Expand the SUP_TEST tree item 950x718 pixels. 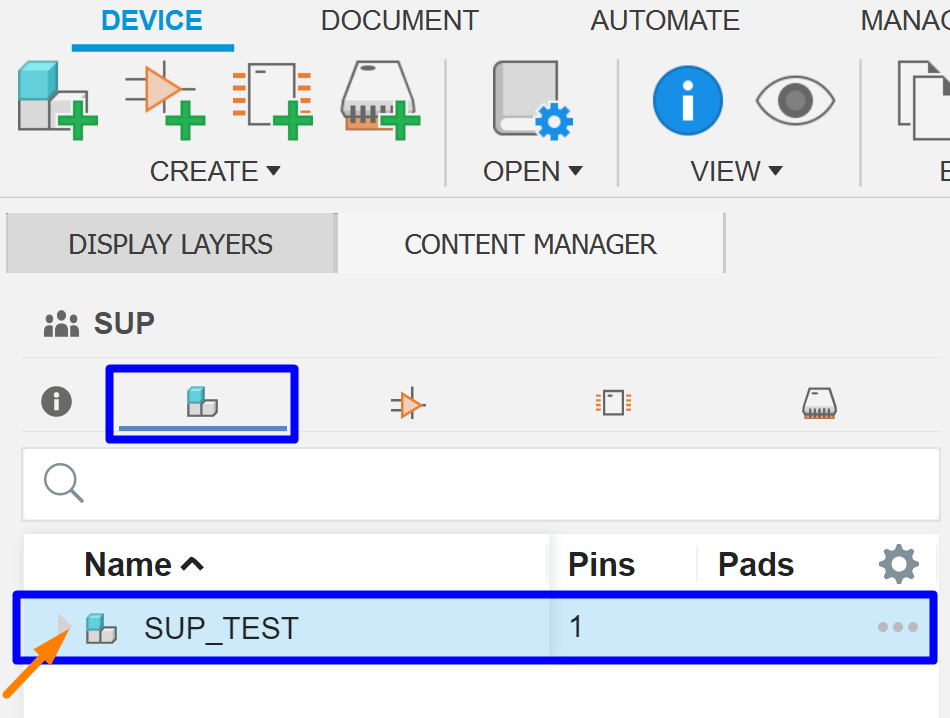(64, 627)
